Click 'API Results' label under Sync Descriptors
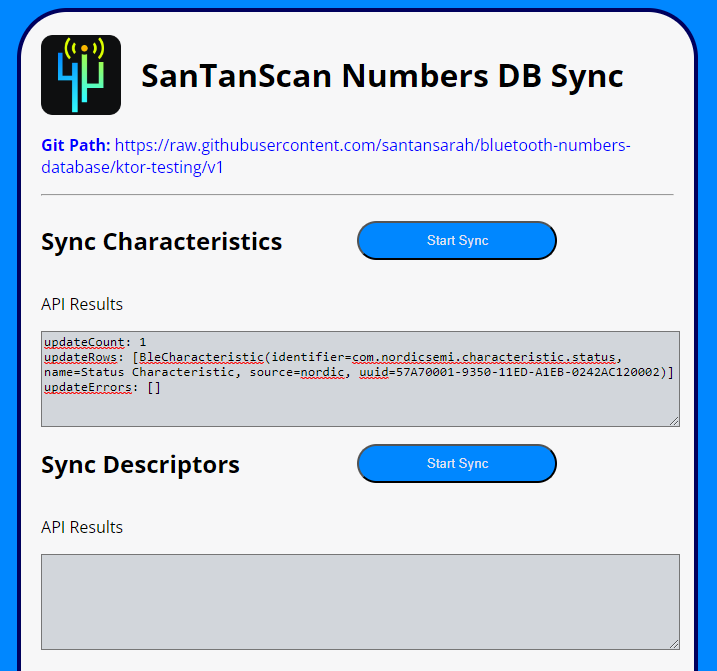Viewport: 717px width, 671px height. (x=82, y=527)
